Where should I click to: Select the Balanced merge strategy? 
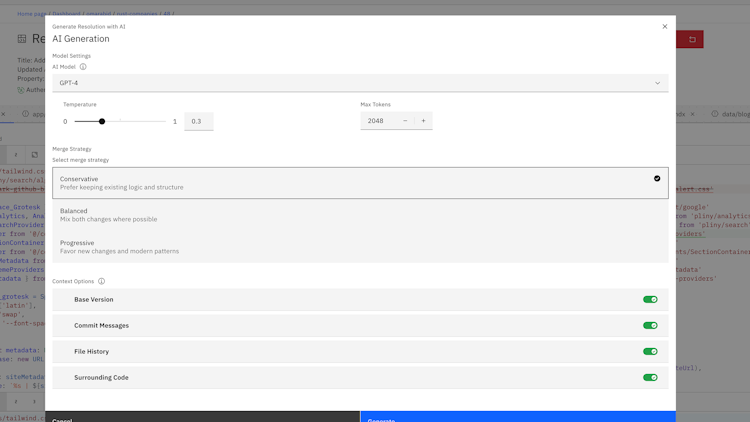(360, 215)
